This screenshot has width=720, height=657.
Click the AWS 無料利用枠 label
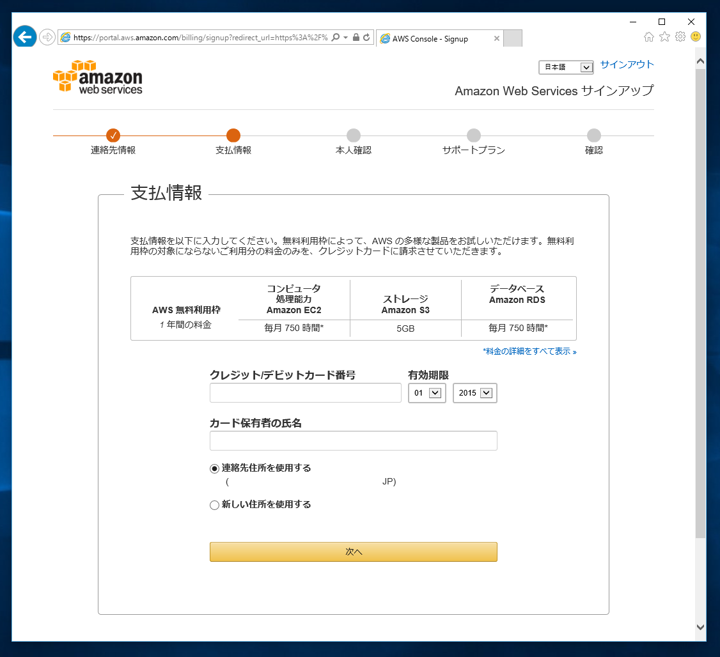(x=186, y=310)
